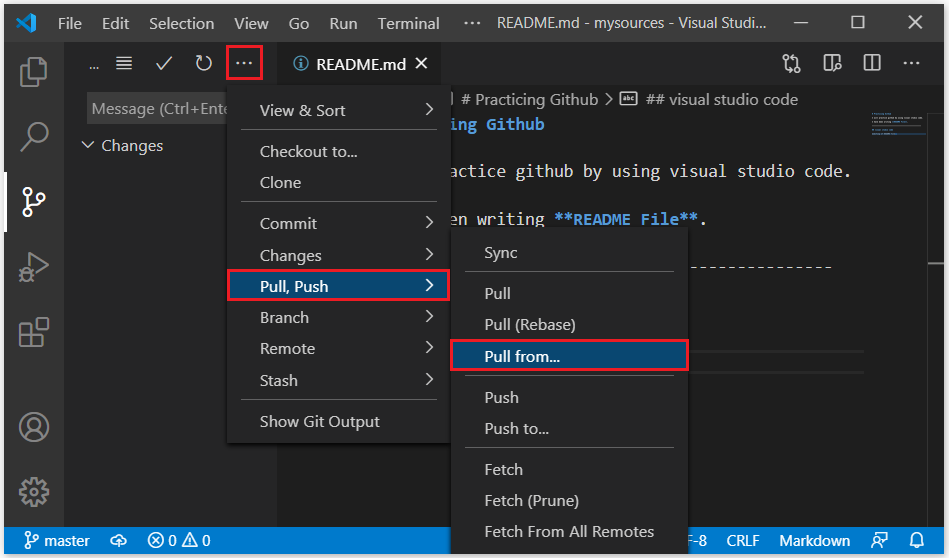Open source control More Actions ellipsis

click(x=244, y=63)
